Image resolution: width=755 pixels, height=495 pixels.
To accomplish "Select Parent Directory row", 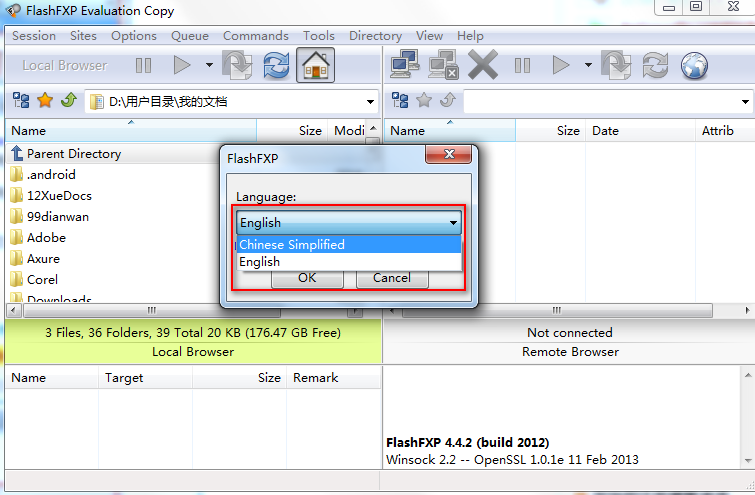I will [x=114, y=154].
